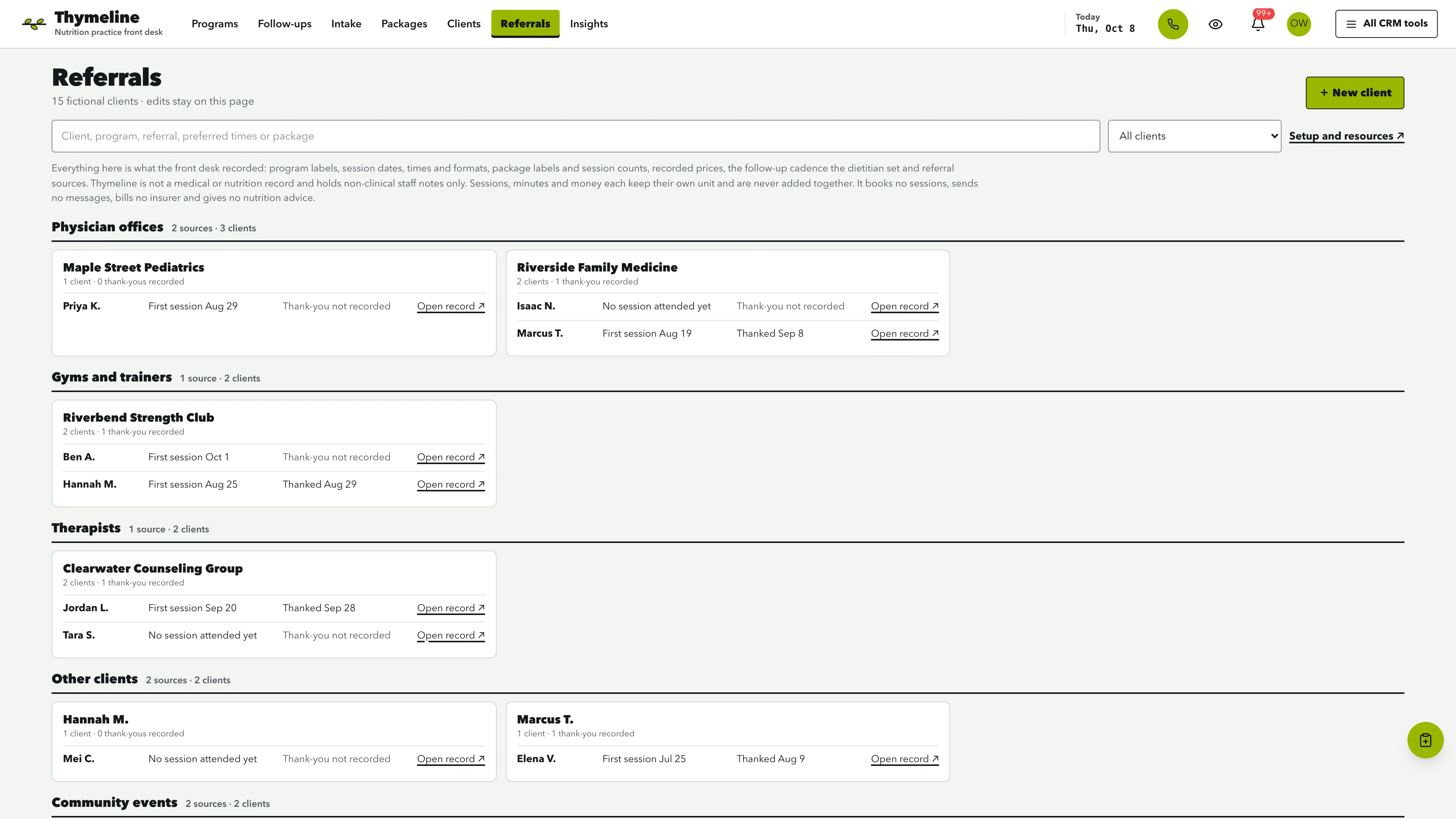Viewport: 1456px width, 819px height.
Task: Click Riverside Family Medicine card title
Action: tap(597, 267)
